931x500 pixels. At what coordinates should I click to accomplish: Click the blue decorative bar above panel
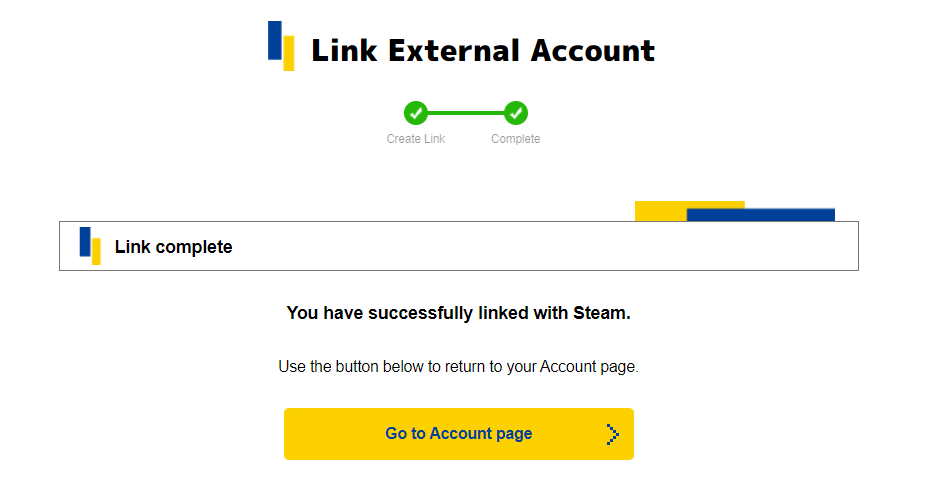[x=761, y=215]
